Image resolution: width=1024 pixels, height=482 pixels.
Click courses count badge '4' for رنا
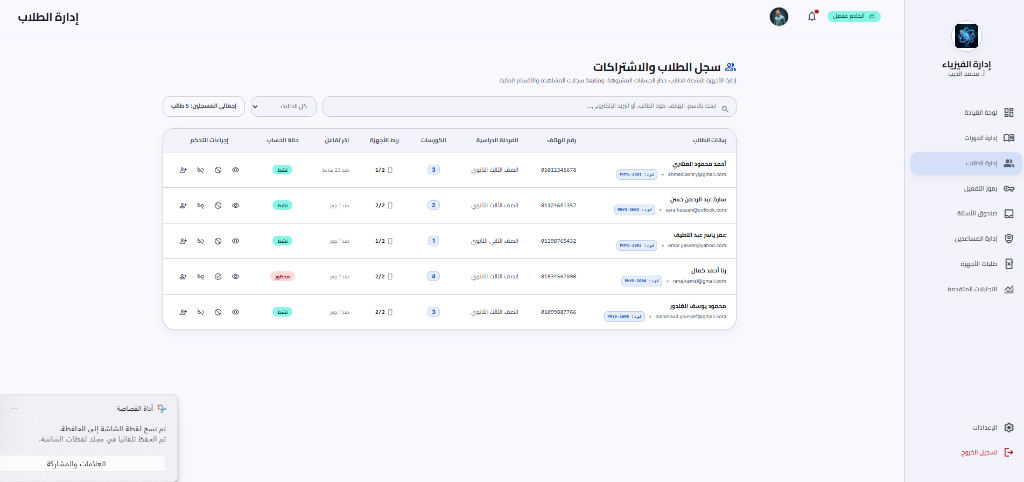point(434,276)
